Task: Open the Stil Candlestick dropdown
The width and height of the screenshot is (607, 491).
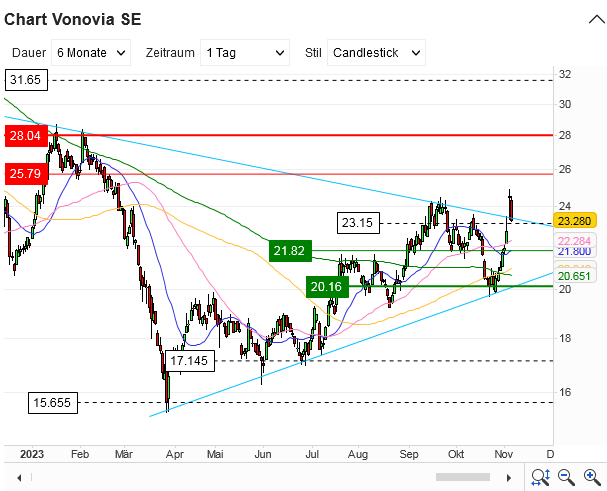Action: pos(376,53)
